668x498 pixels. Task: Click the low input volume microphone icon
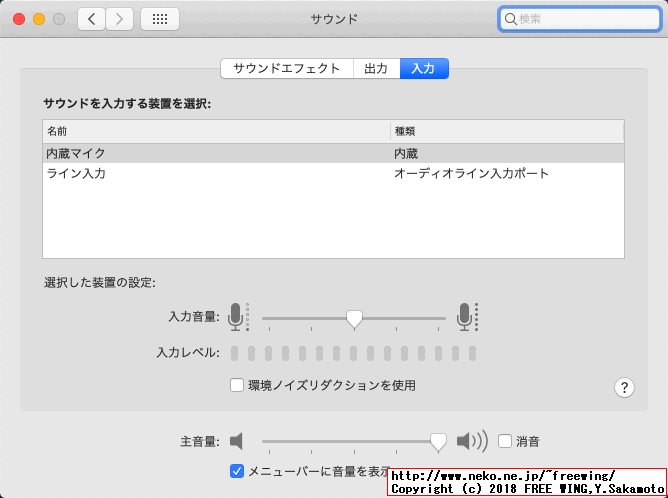click(x=239, y=317)
